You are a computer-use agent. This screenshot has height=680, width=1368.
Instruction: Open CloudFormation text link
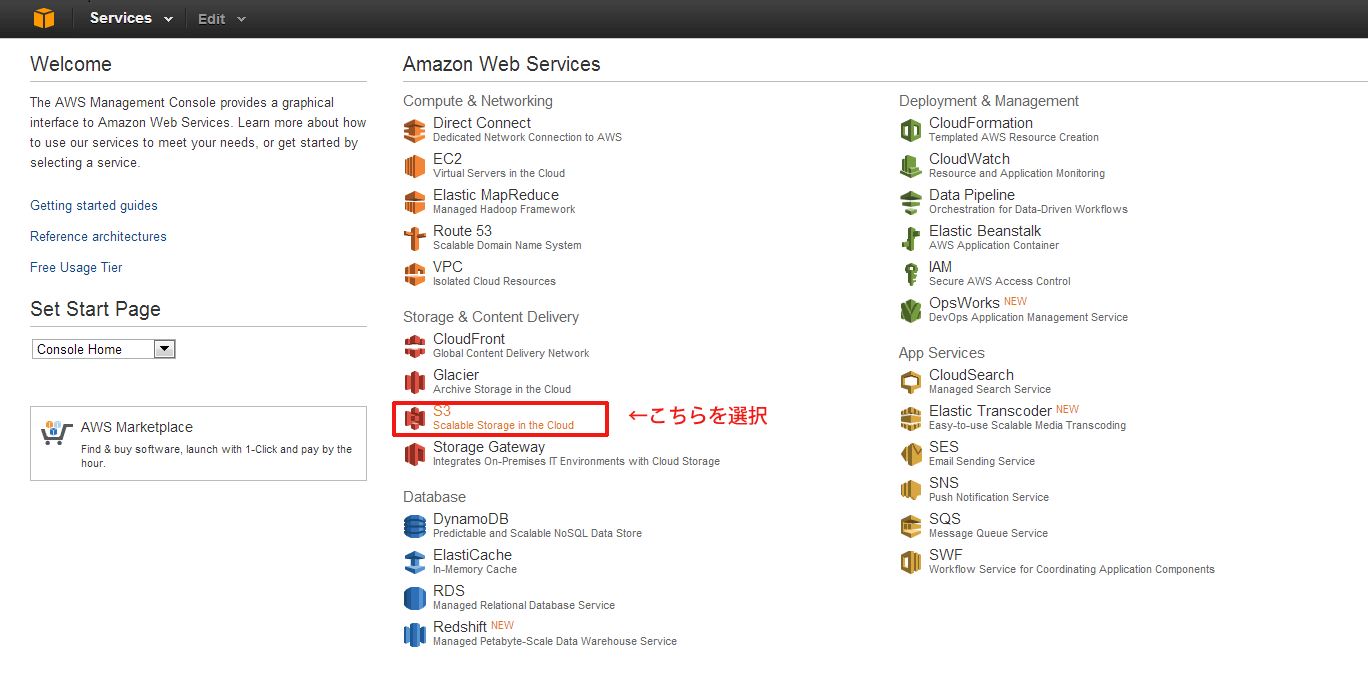pos(981,123)
